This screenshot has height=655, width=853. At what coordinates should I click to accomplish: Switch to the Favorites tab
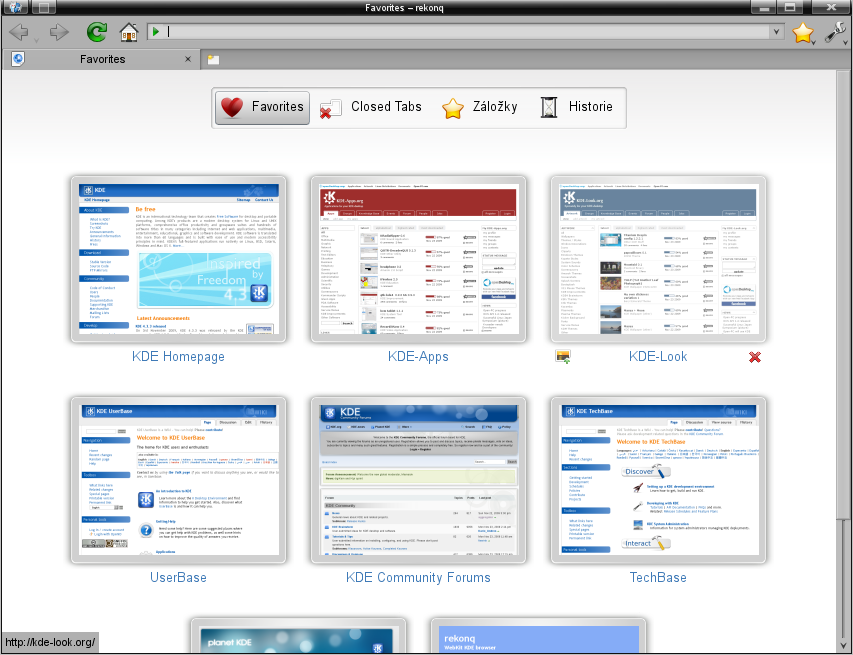pyautogui.click(x=102, y=59)
